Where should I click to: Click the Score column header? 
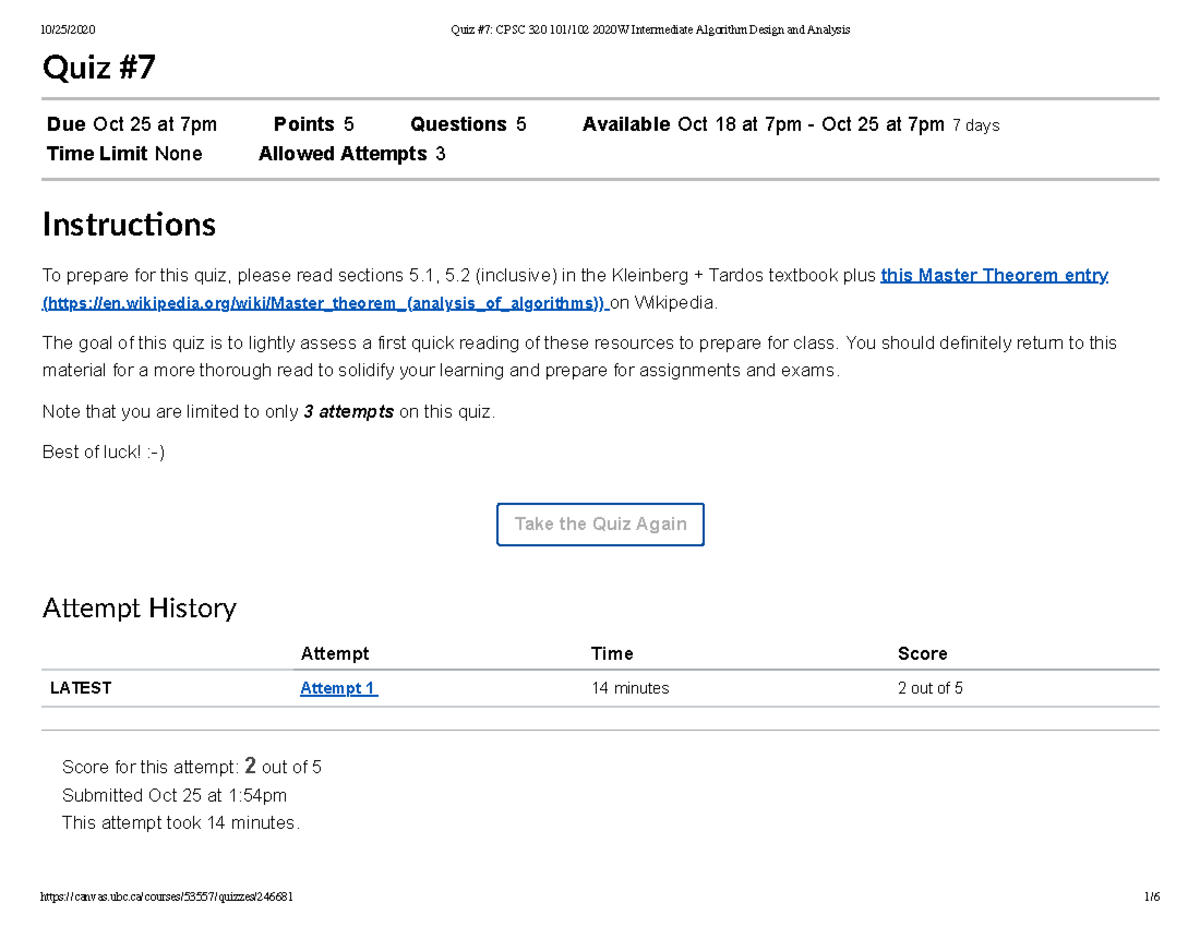point(922,653)
